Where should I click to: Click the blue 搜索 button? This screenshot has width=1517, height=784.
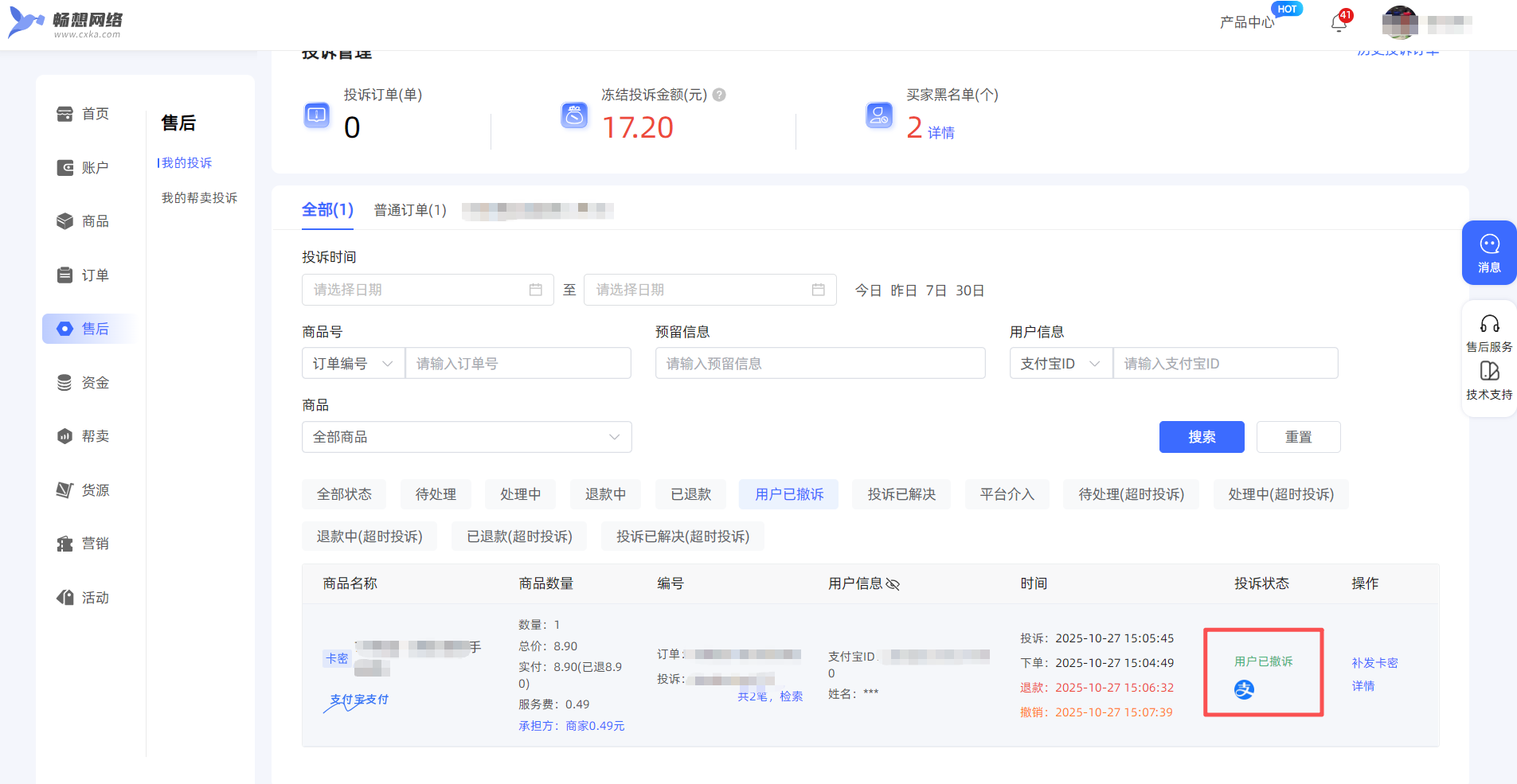click(1201, 437)
